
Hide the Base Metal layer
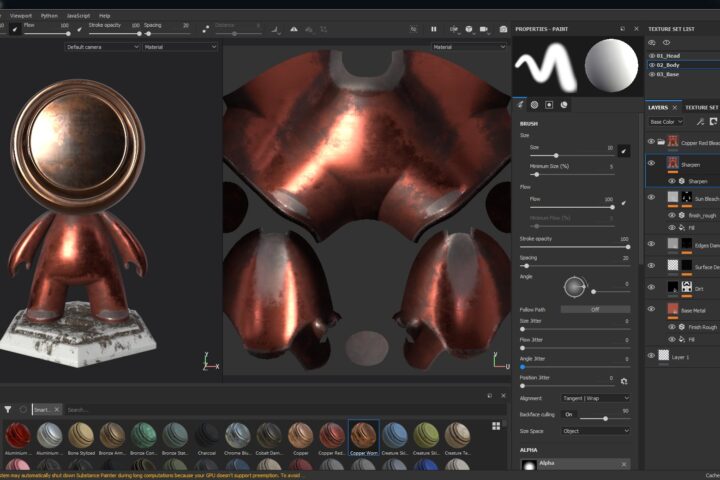point(651,309)
